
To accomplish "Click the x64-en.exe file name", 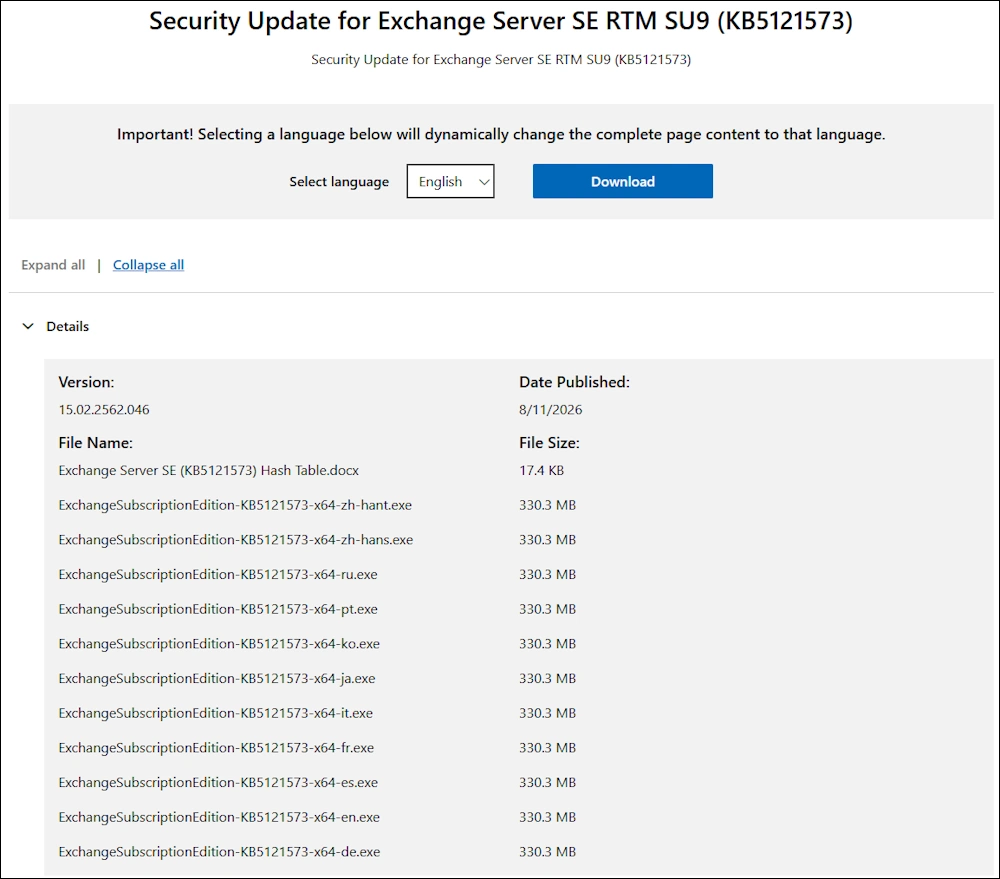I will (219, 817).
